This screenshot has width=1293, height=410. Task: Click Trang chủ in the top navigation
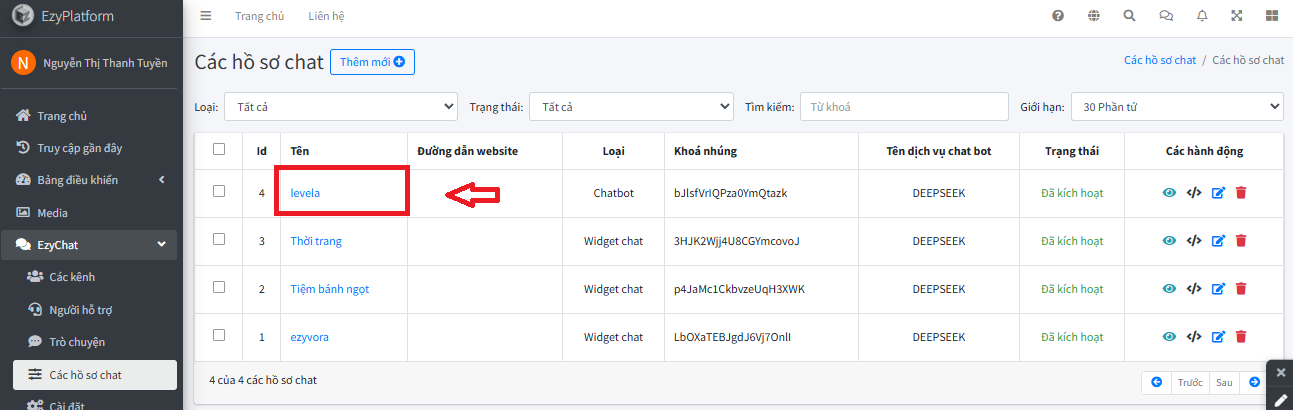(x=259, y=16)
